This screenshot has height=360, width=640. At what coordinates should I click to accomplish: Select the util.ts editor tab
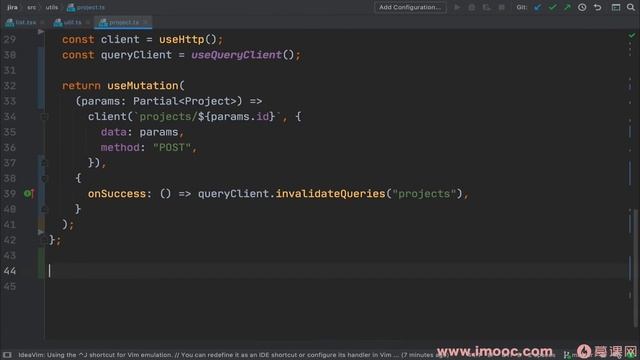72,22
